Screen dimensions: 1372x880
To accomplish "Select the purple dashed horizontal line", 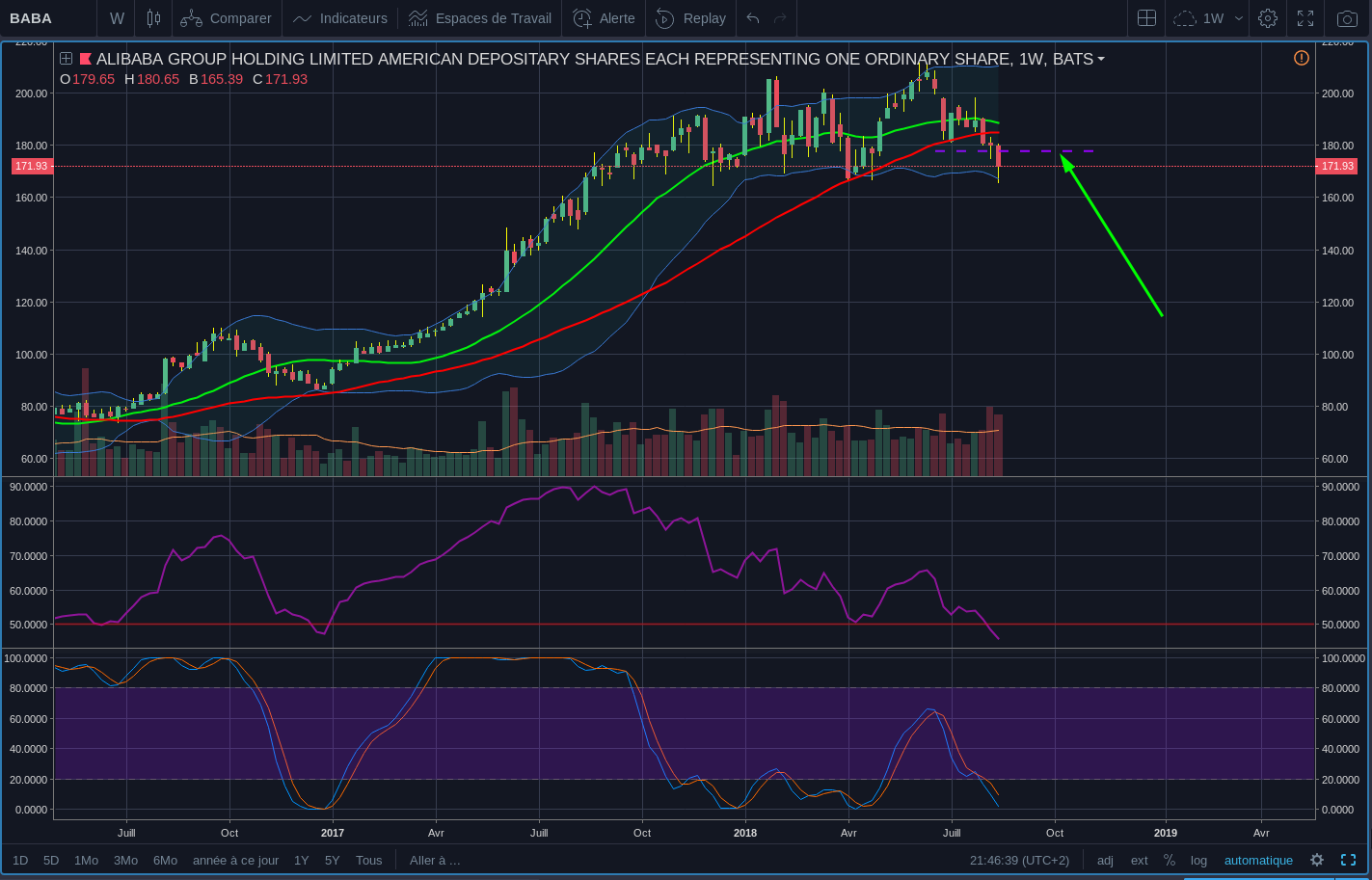I will click(x=1014, y=151).
